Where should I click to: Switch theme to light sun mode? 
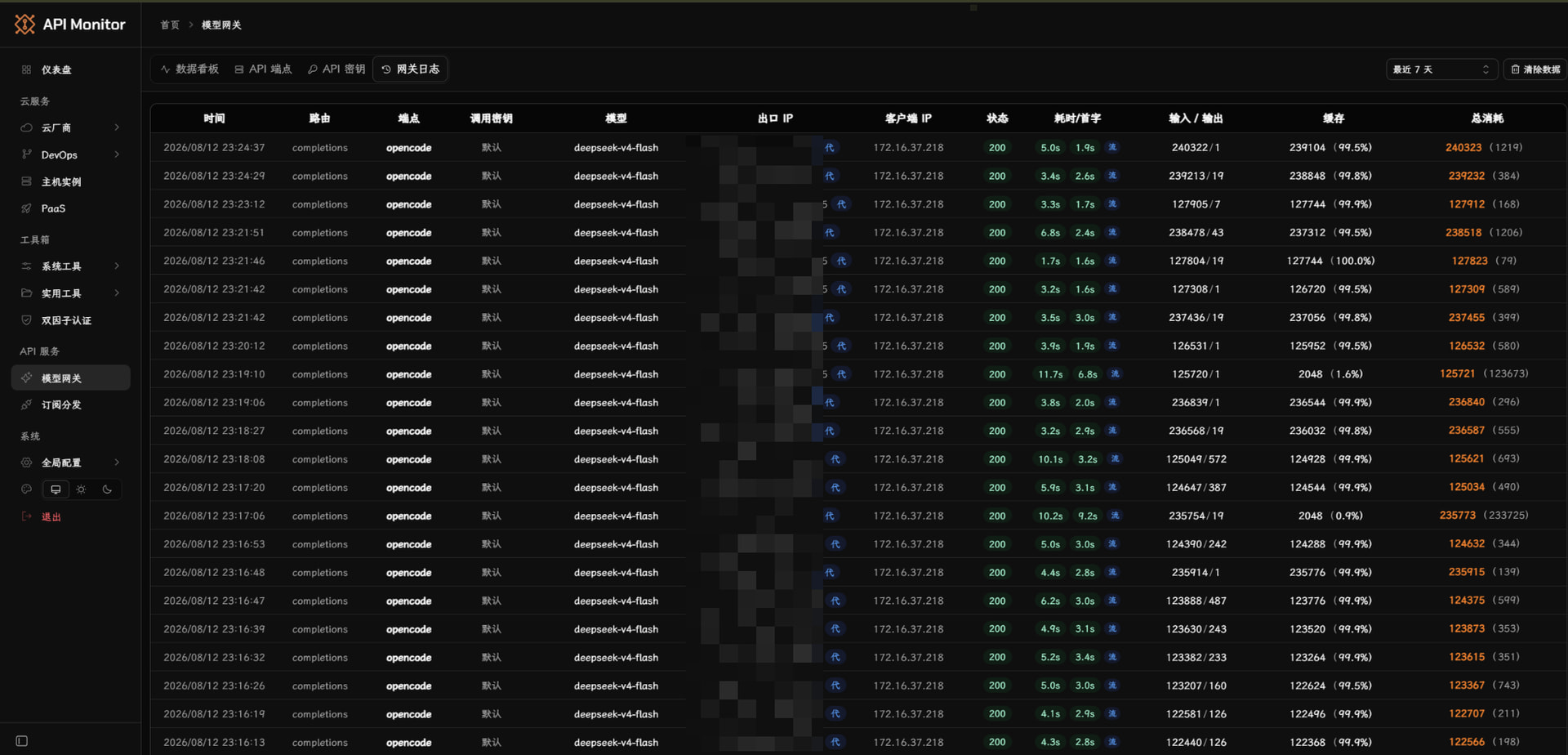(81, 489)
